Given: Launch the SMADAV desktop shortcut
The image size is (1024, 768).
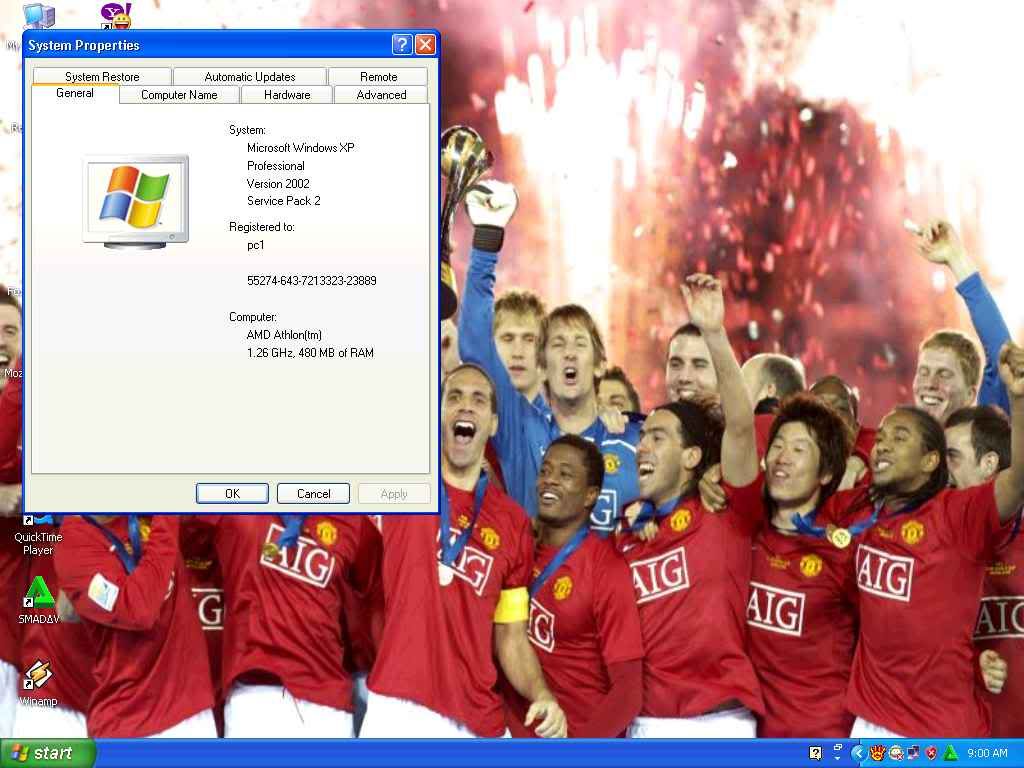Looking at the screenshot, I should (39, 600).
